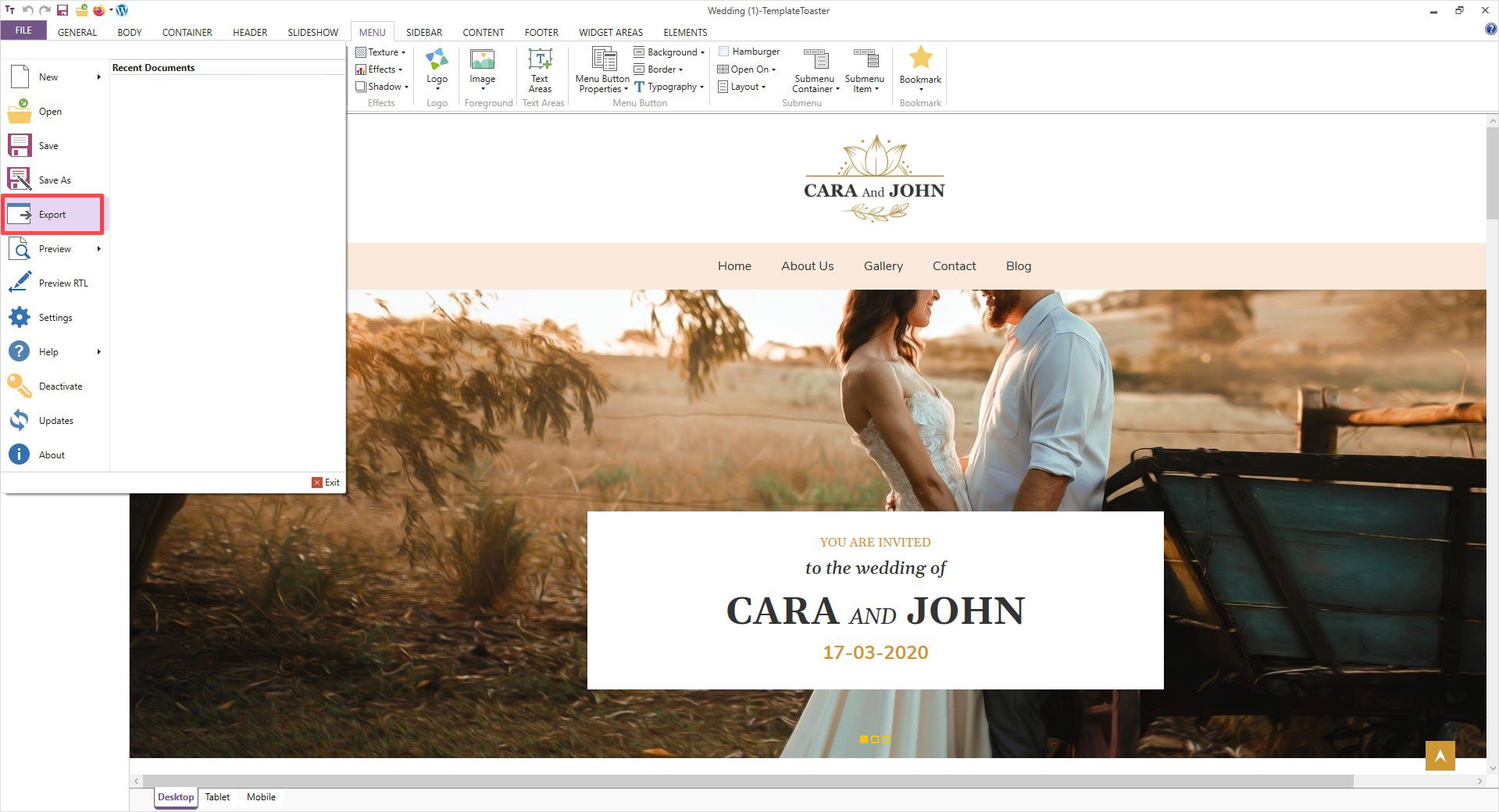Click the Submenu Container icon
1499x812 pixels.
pos(815,60)
